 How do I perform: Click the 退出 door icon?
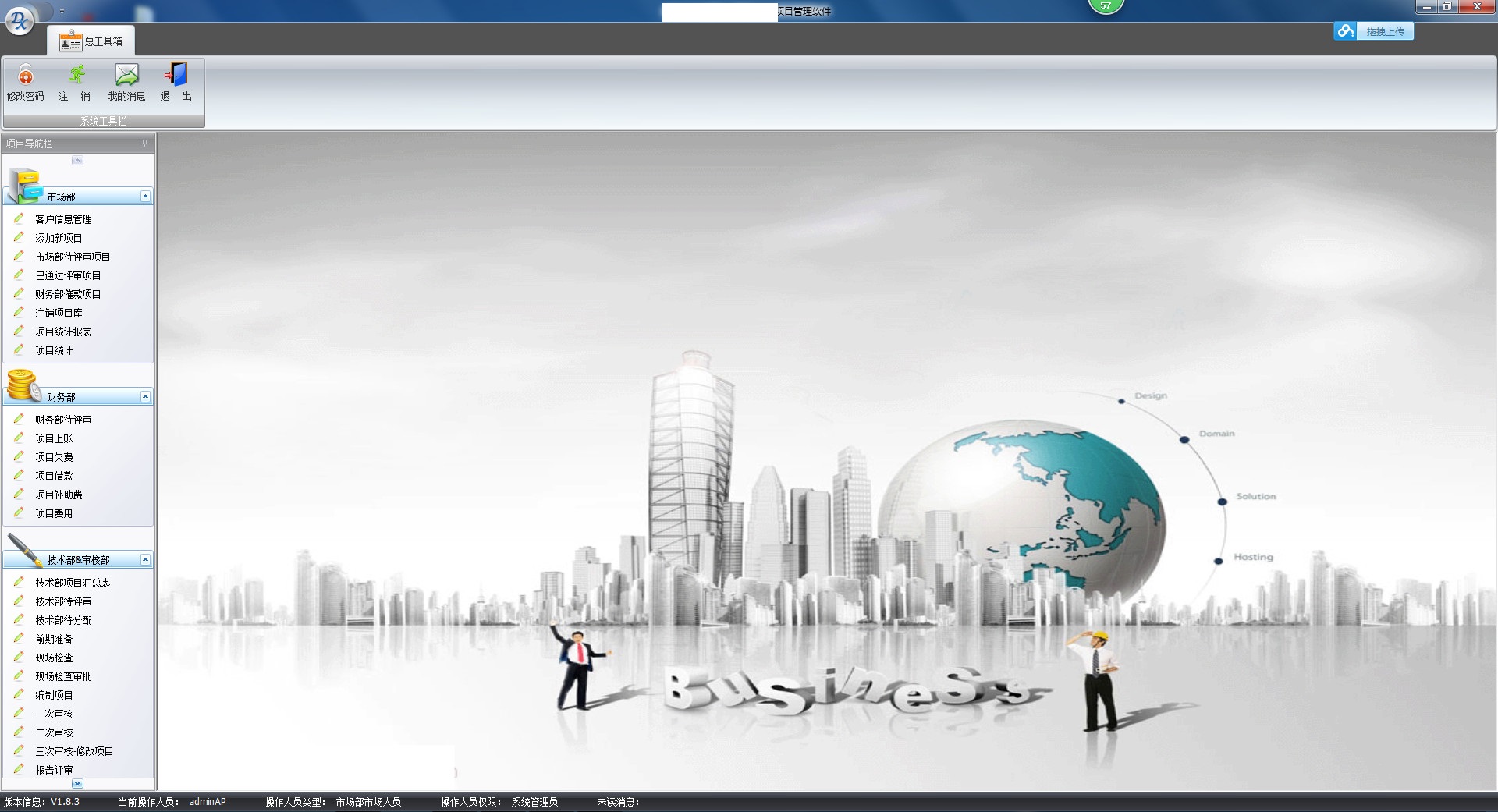[x=176, y=76]
